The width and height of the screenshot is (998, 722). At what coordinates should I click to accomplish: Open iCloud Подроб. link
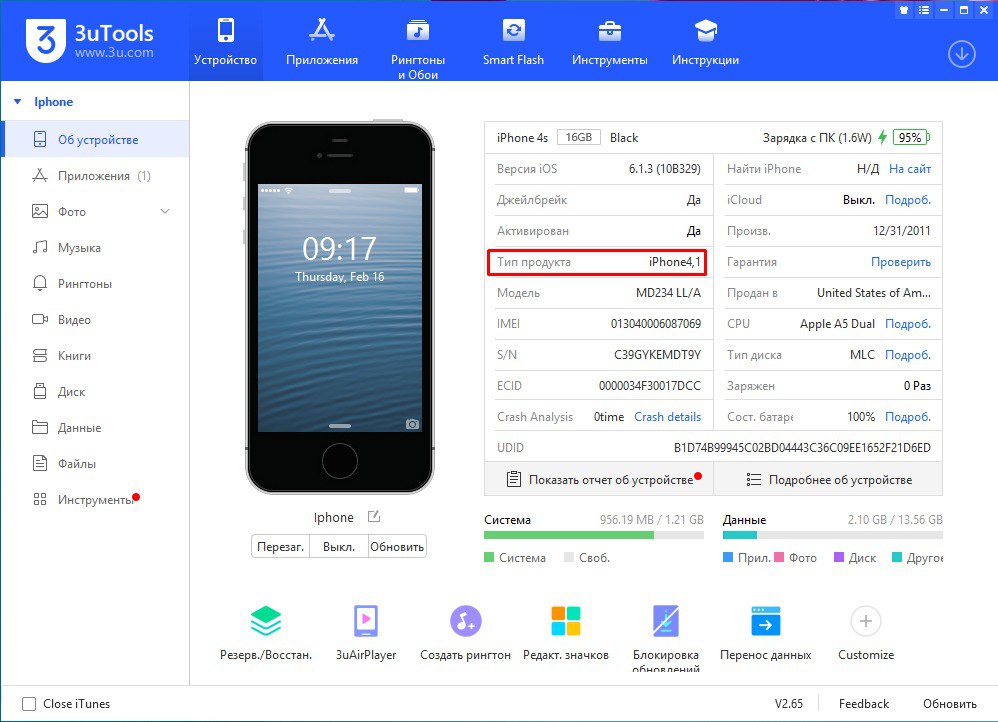pyautogui.click(x=908, y=200)
